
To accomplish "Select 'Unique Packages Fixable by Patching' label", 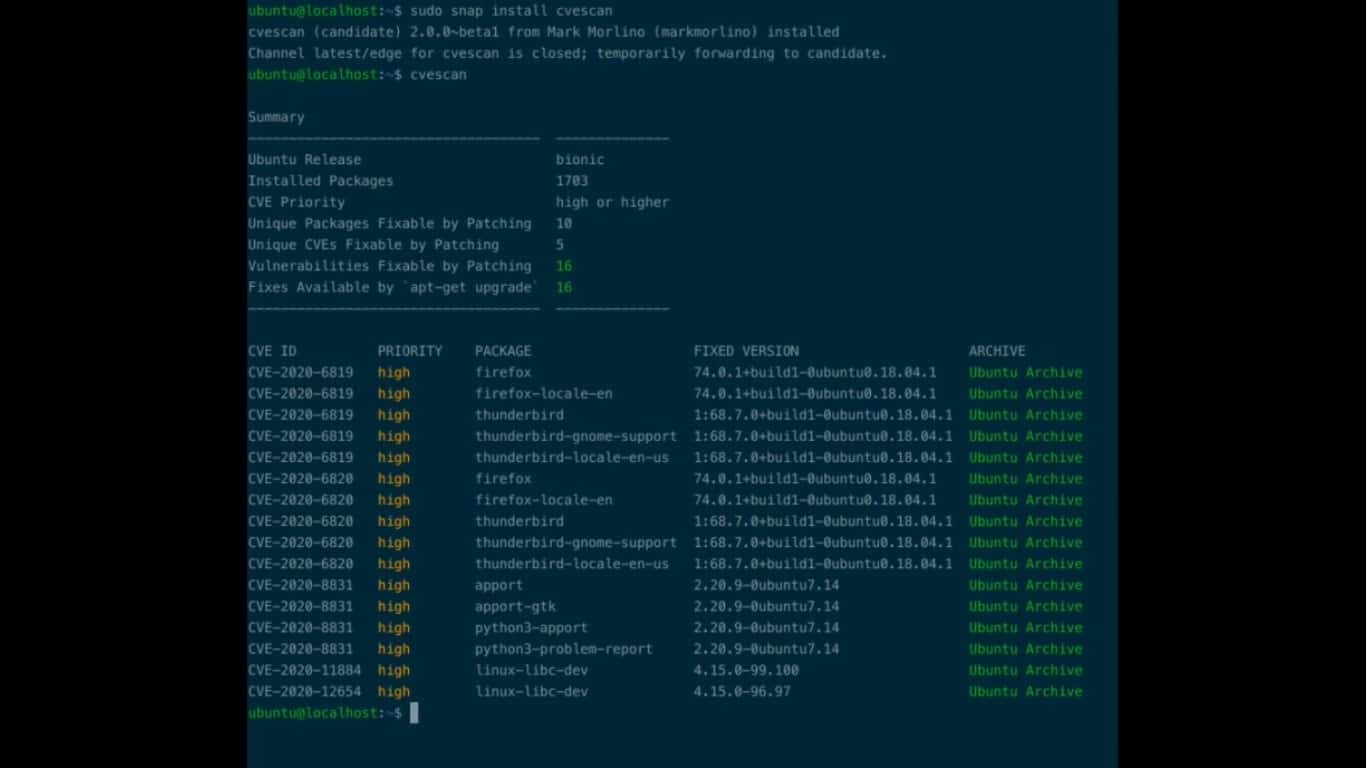I will [390, 224].
